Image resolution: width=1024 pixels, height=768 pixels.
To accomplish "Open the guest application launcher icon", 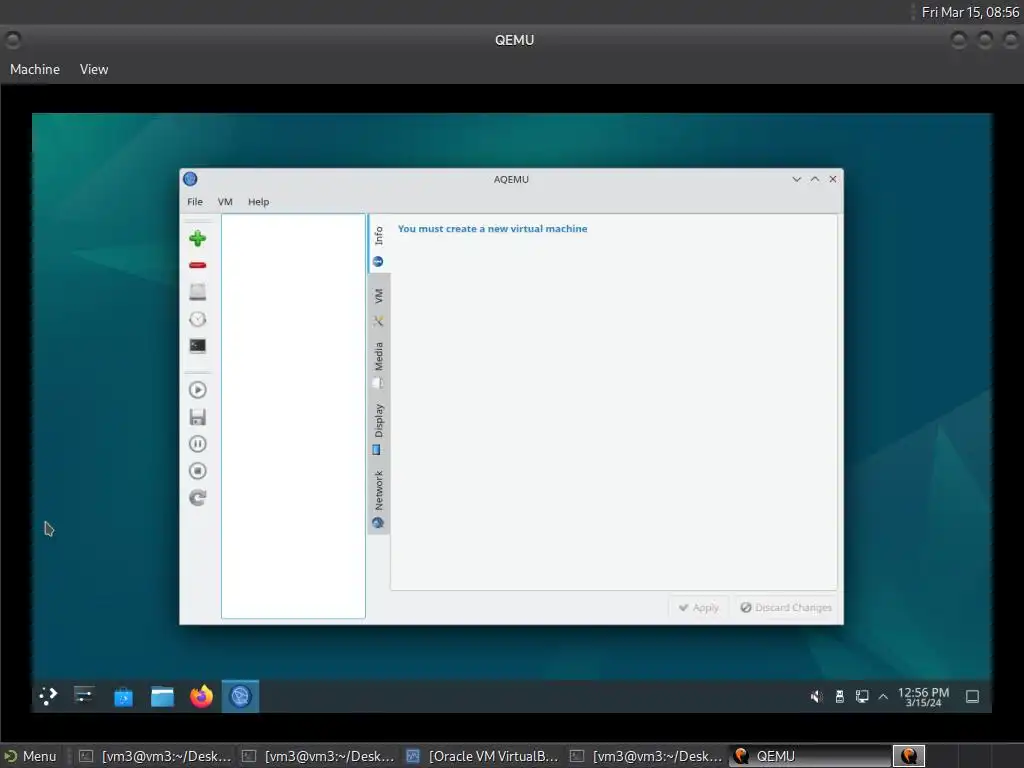I will [48, 696].
